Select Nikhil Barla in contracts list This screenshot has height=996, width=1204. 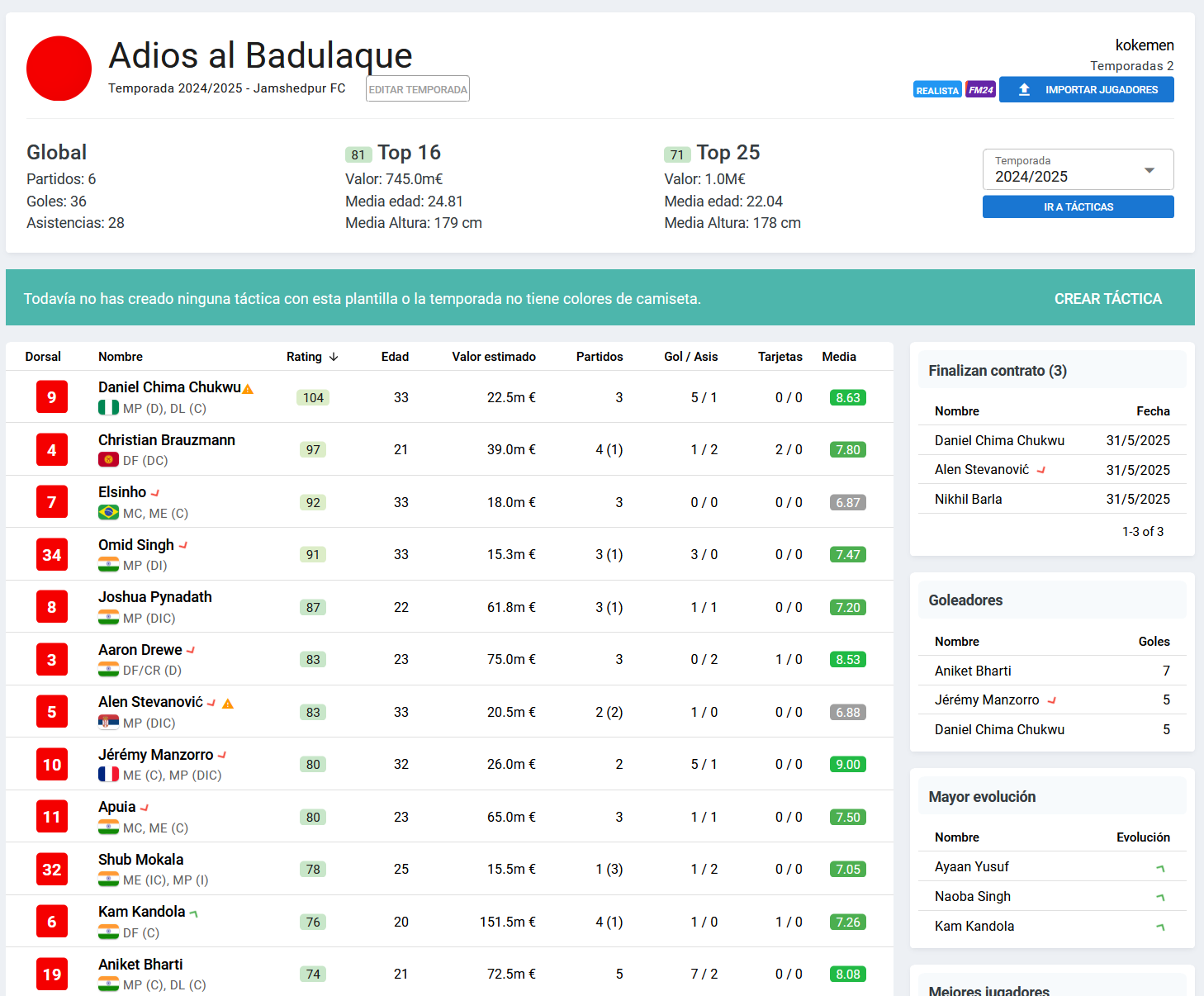click(x=969, y=499)
